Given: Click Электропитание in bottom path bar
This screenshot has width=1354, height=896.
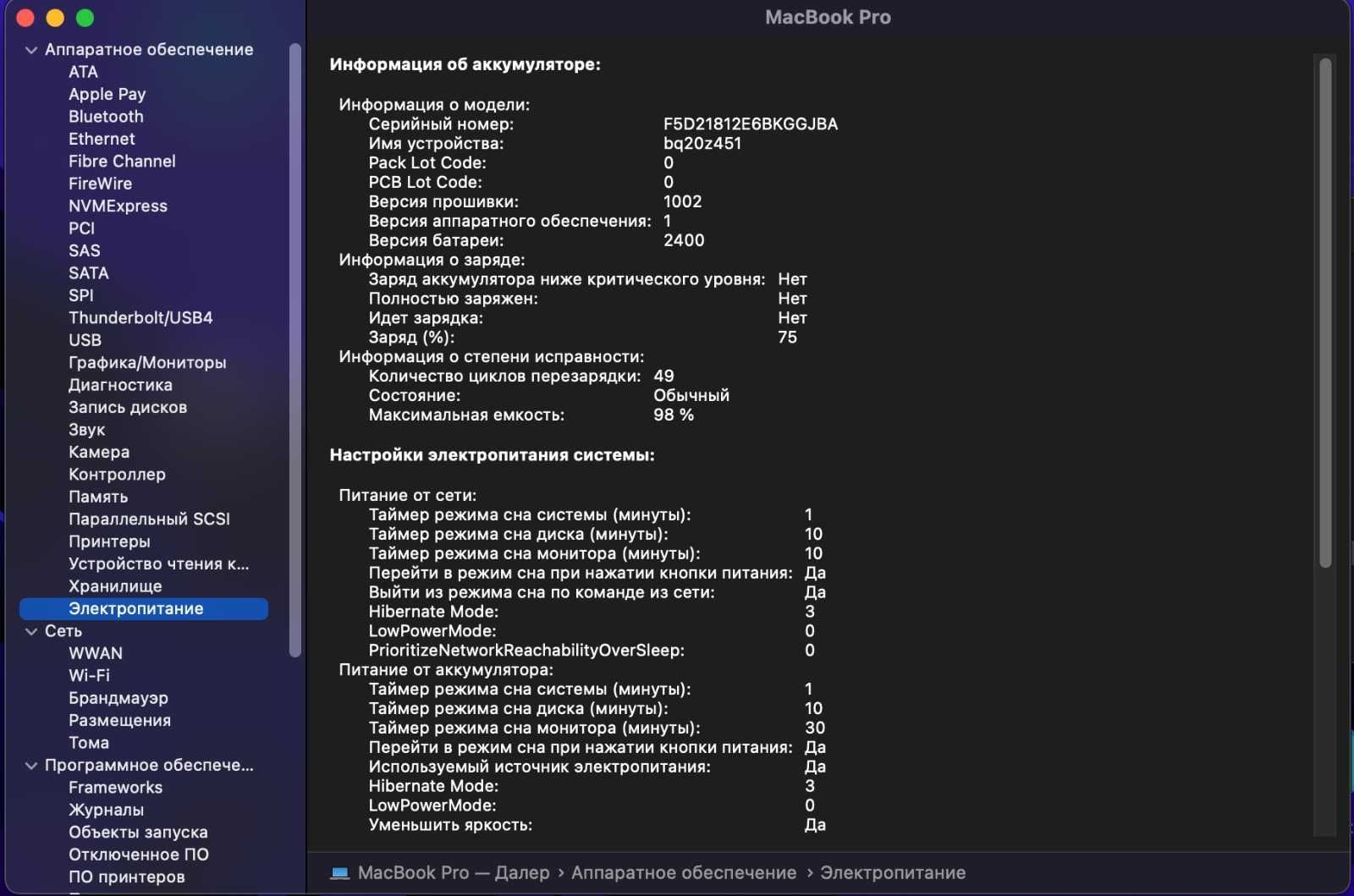Looking at the screenshot, I should (893, 873).
